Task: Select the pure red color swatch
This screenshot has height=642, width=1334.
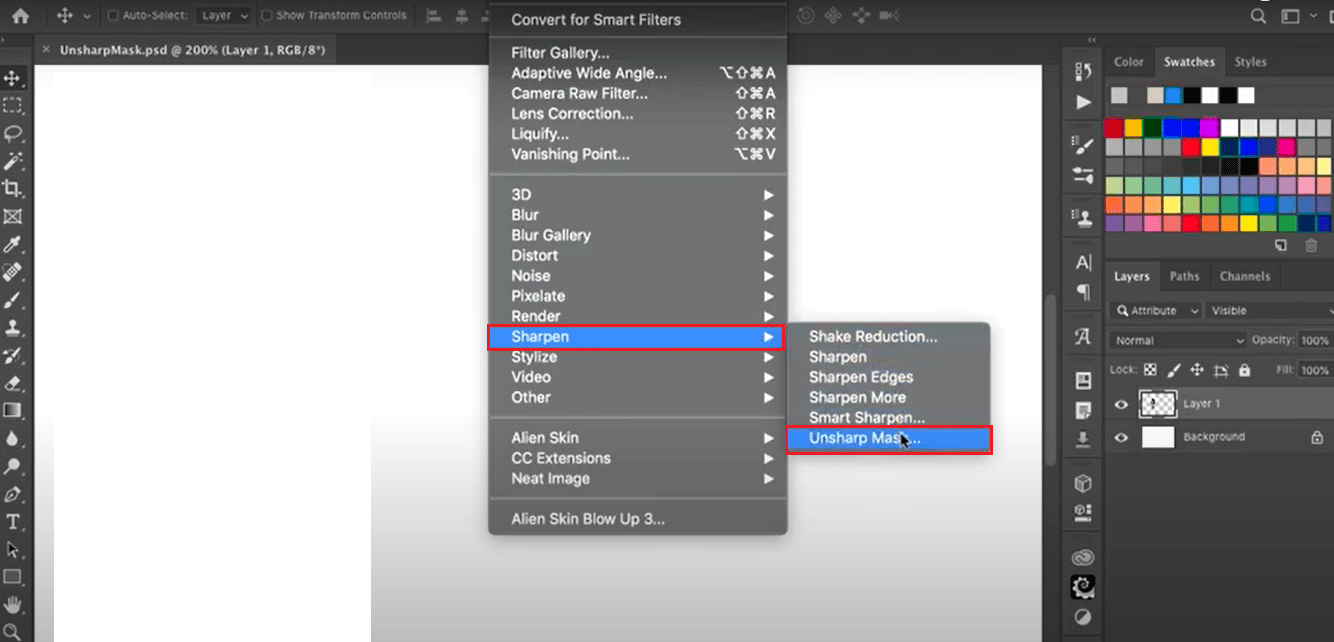Action: [1113, 128]
